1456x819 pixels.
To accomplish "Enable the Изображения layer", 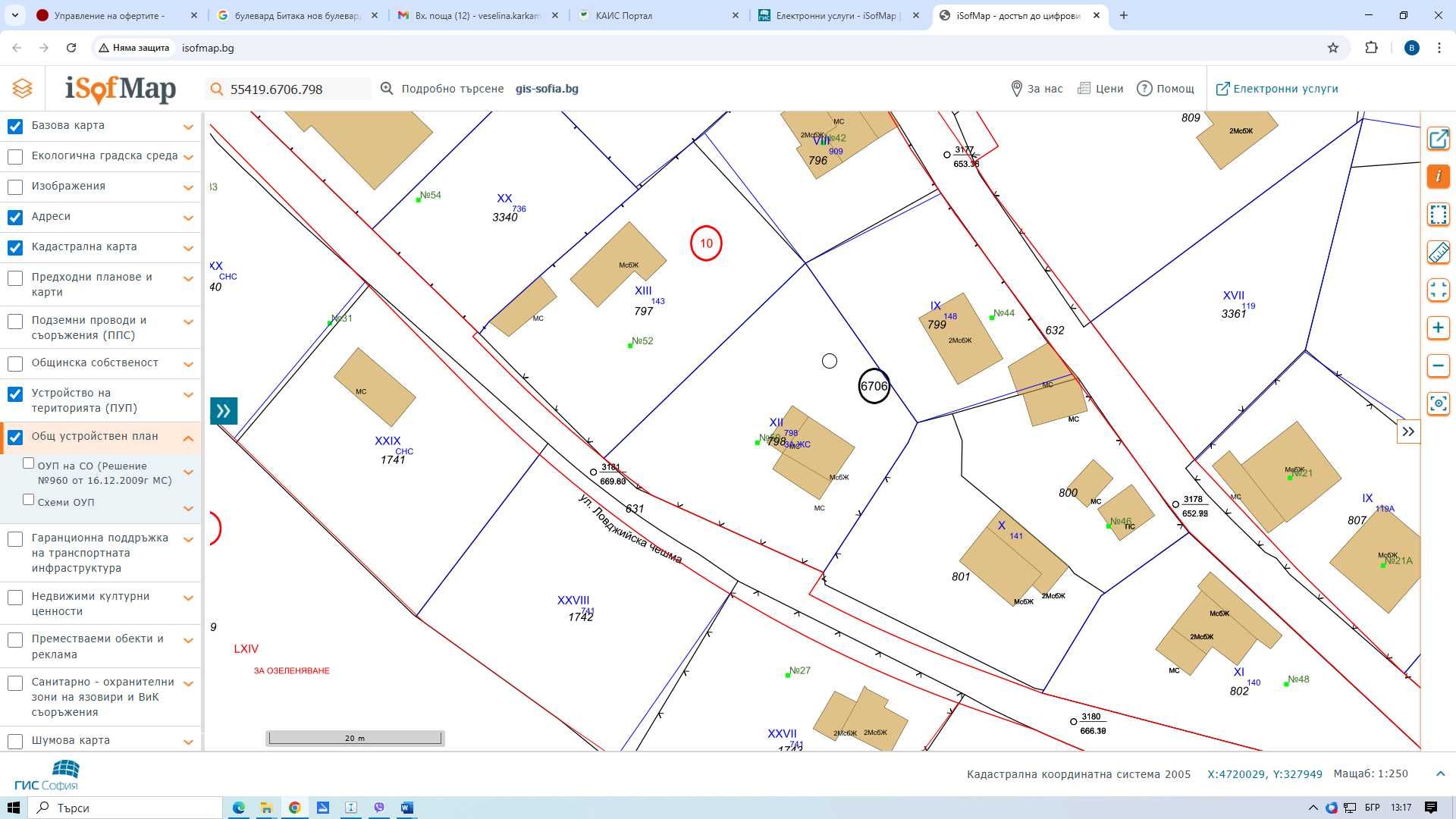I will coord(15,187).
